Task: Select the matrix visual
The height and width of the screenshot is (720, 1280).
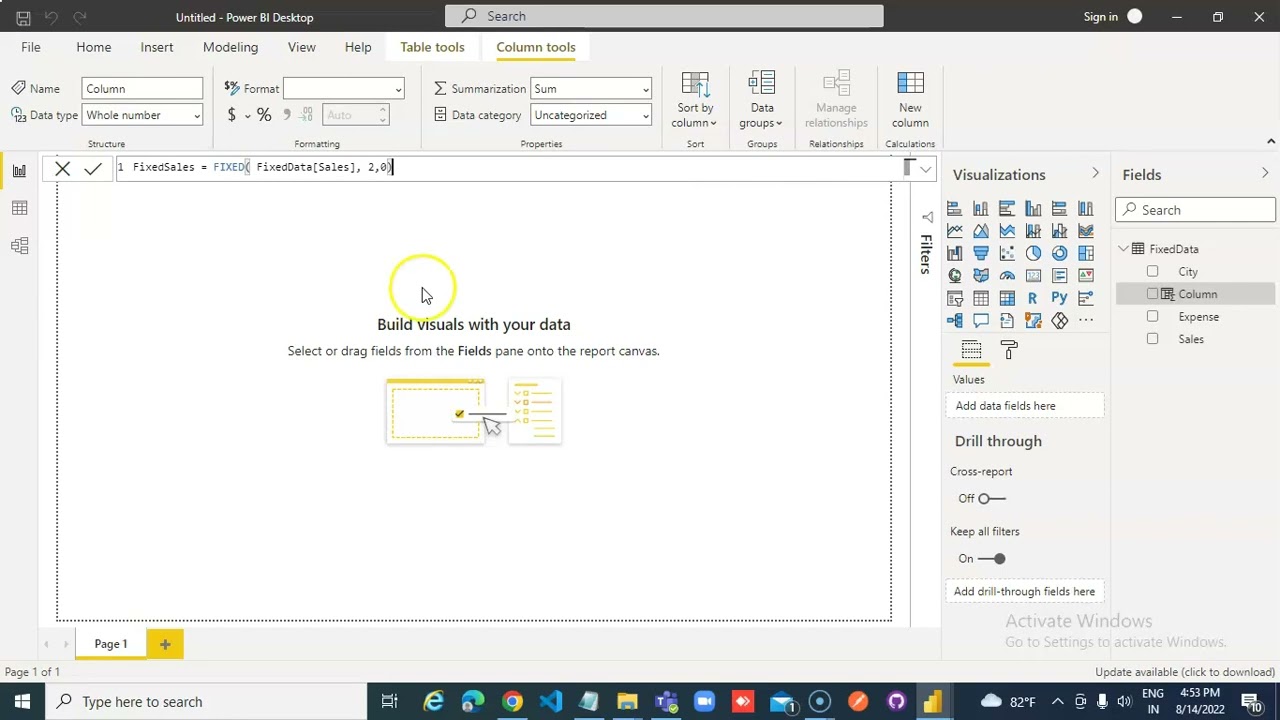Action: tap(1007, 298)
